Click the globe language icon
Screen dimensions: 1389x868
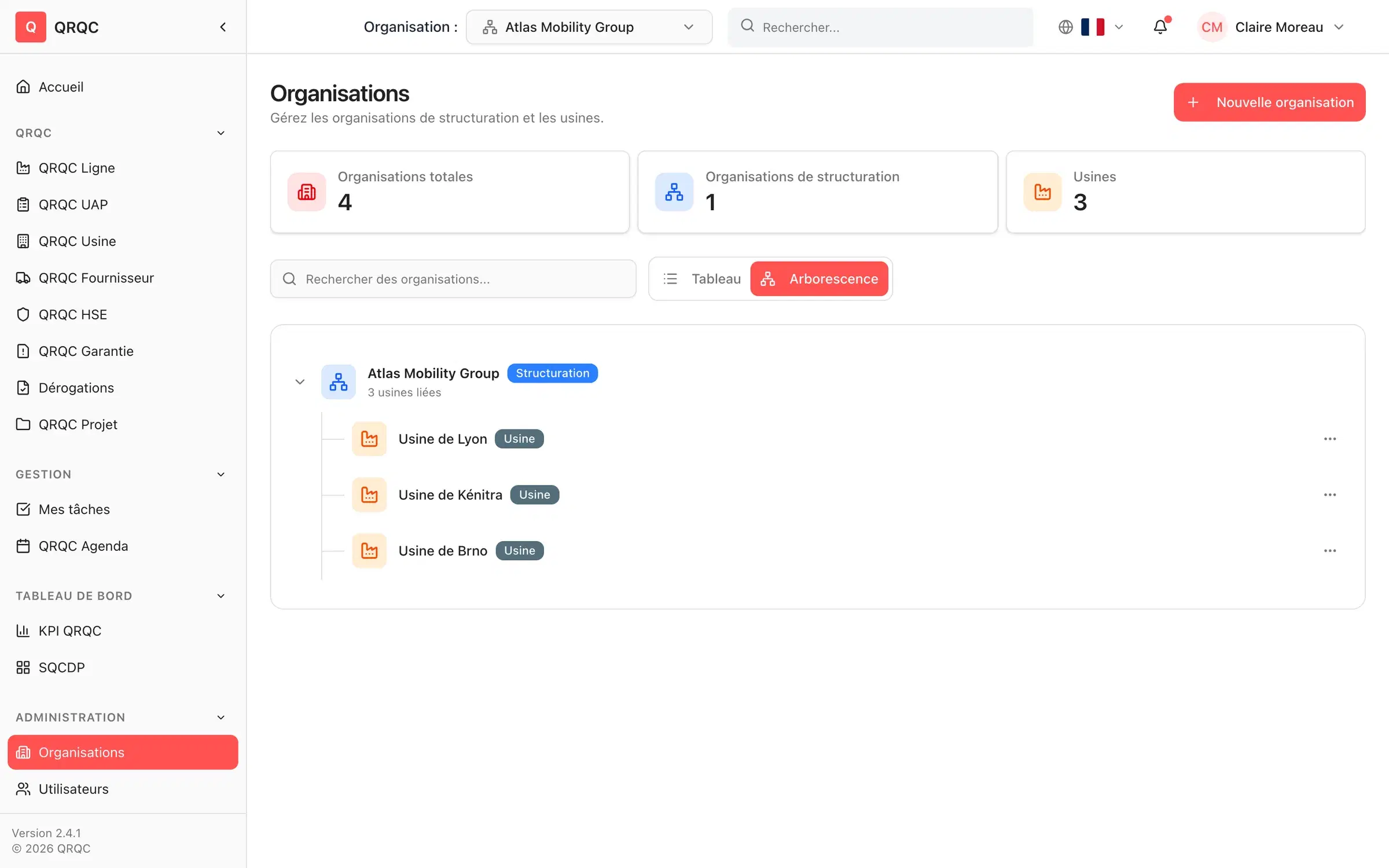point(1065,27)
